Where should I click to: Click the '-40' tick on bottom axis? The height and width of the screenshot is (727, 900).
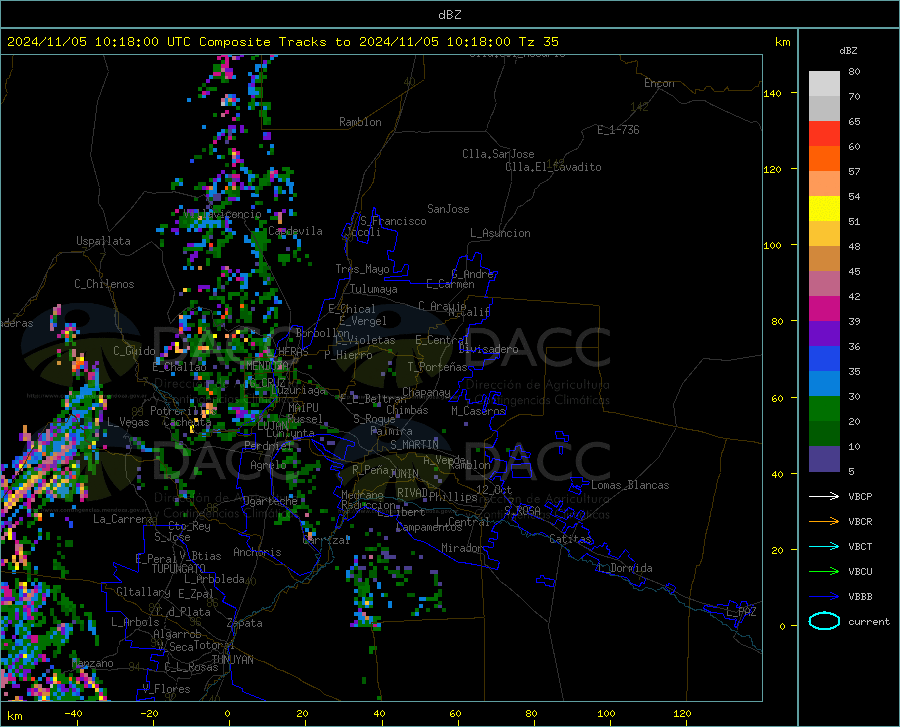coord(73,713)
